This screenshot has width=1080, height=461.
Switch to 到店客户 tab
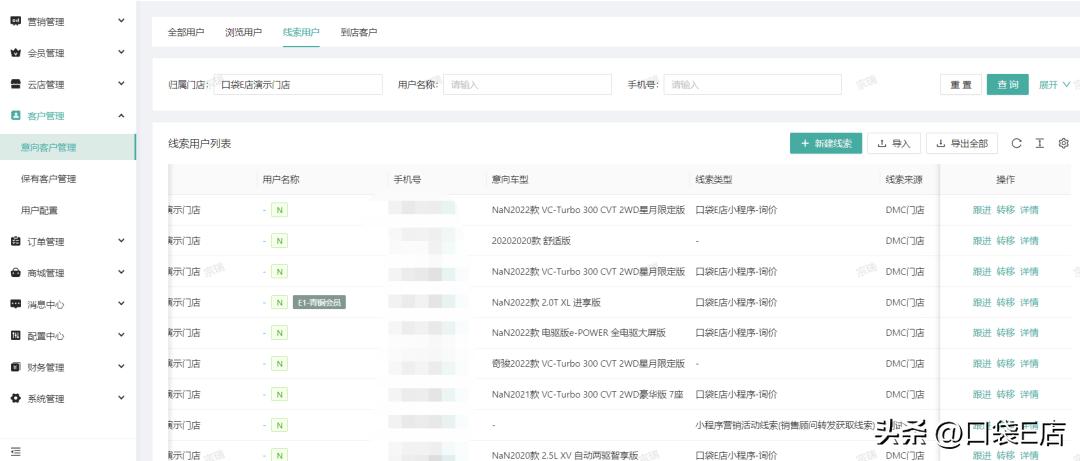point(359,32)
